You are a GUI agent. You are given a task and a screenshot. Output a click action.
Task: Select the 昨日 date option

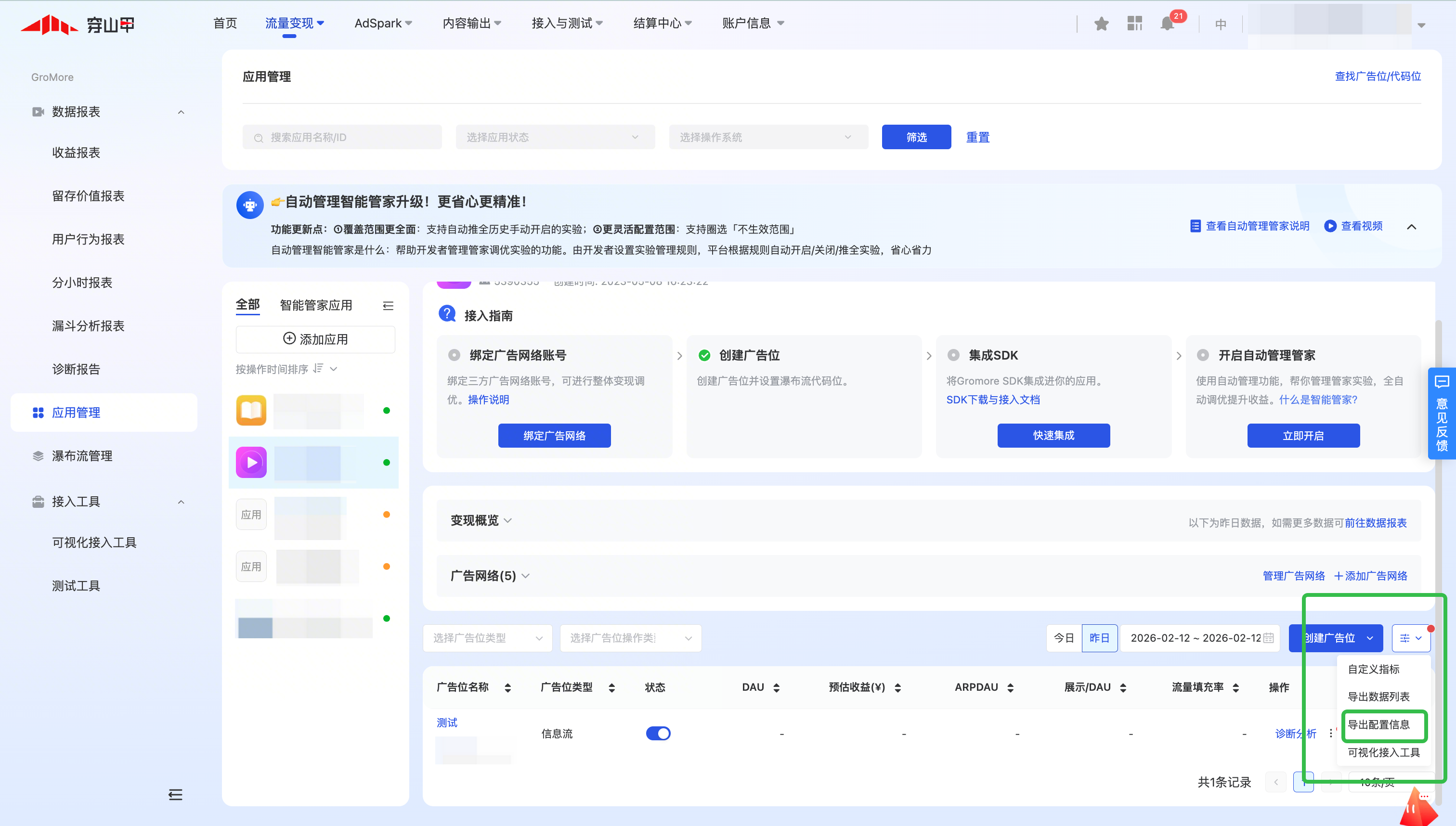click(x=1099, y=638)
